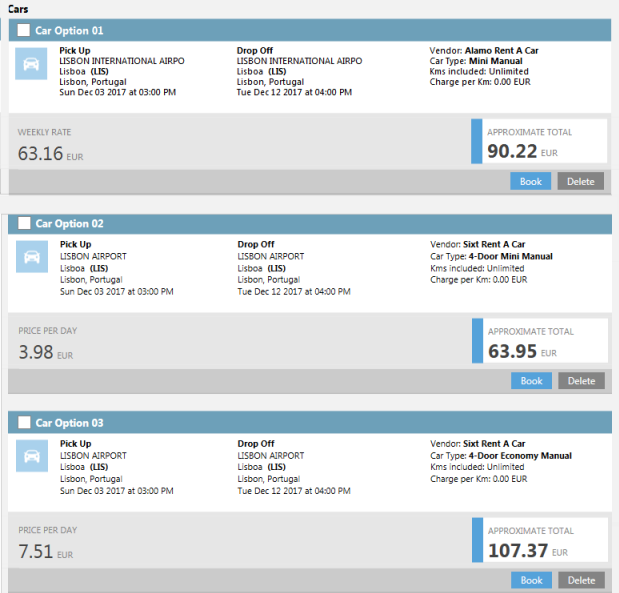Click the Car Option 03 header title

click(69, 423)
